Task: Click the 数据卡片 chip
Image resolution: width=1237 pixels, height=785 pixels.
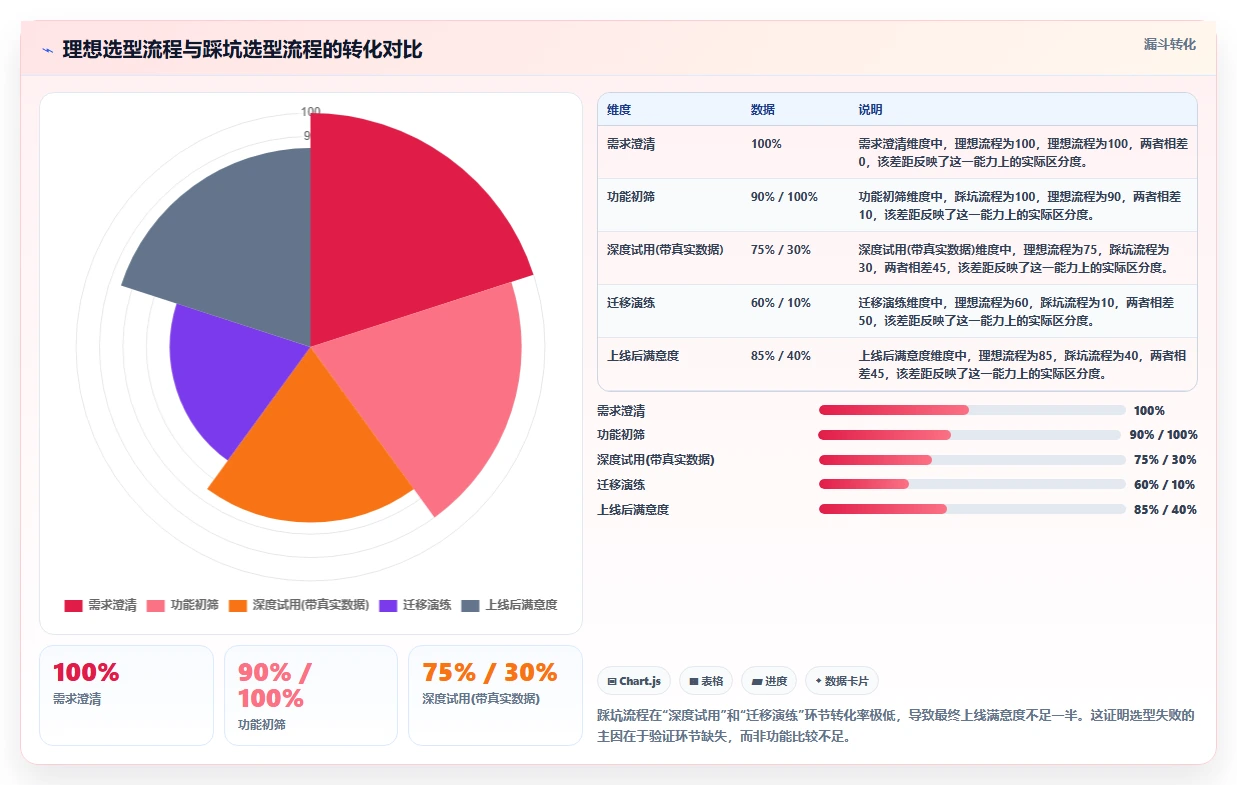Action: point(842,681)
